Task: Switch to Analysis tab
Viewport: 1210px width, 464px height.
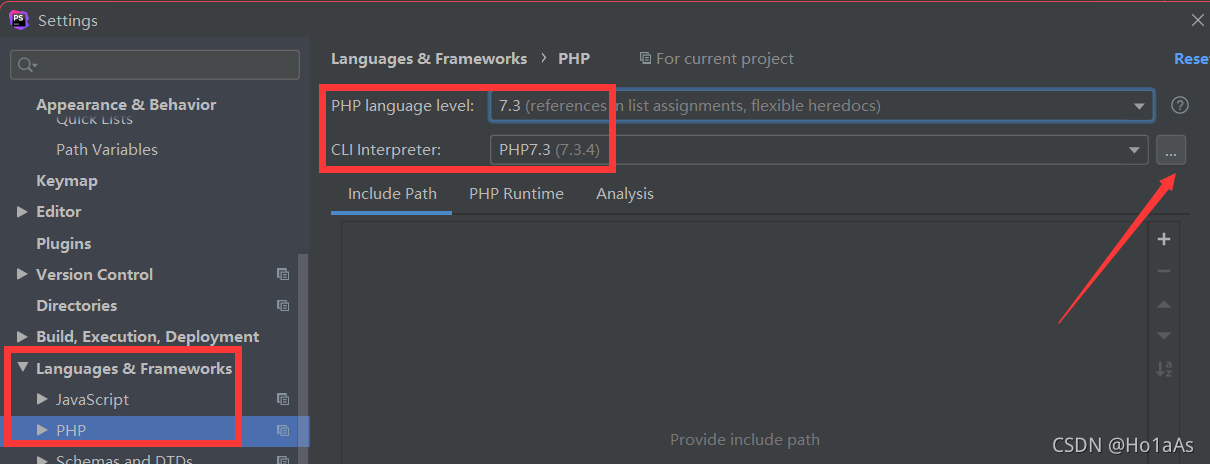Action: tap(625, 194)
